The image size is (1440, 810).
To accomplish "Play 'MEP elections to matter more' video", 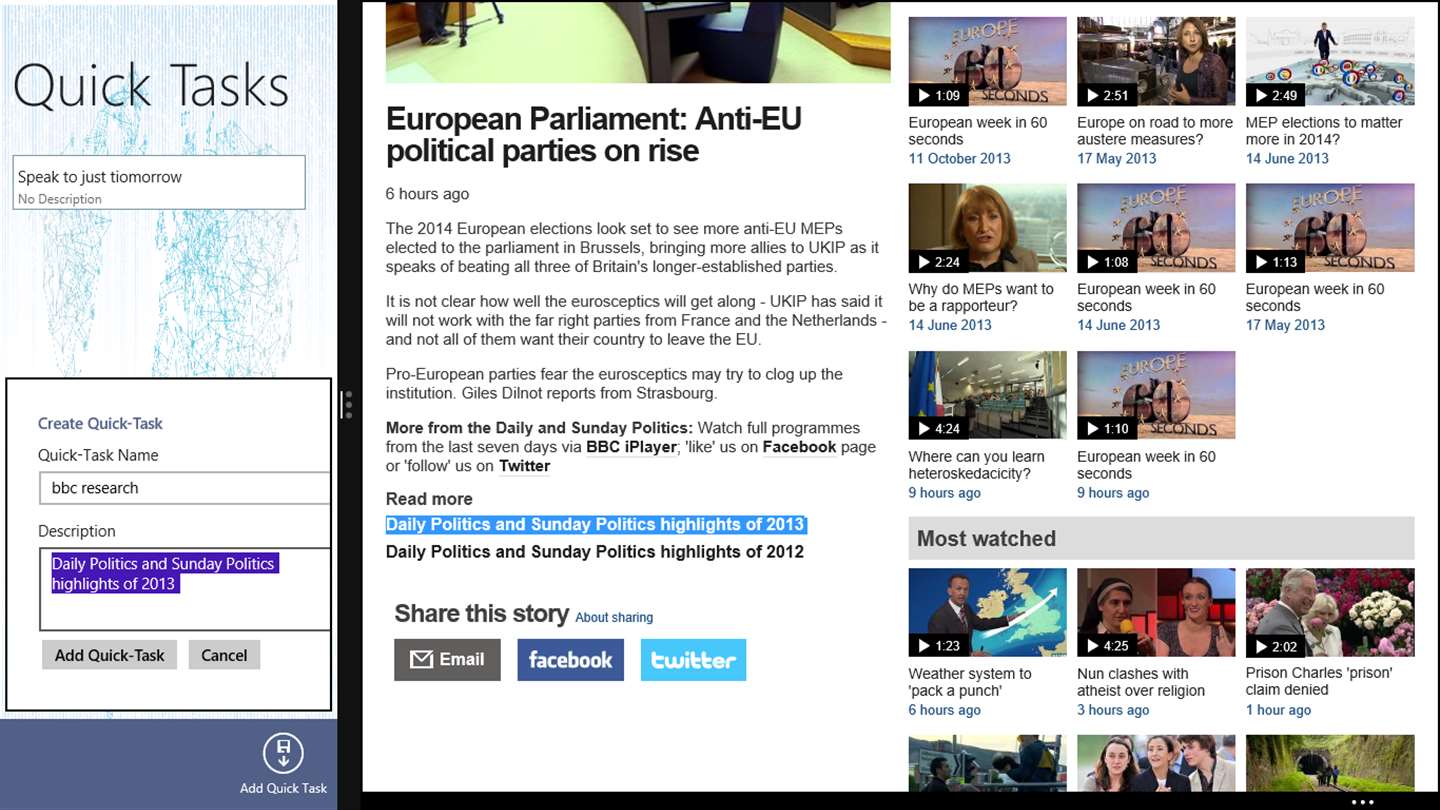I will [x=1330, y=61].
